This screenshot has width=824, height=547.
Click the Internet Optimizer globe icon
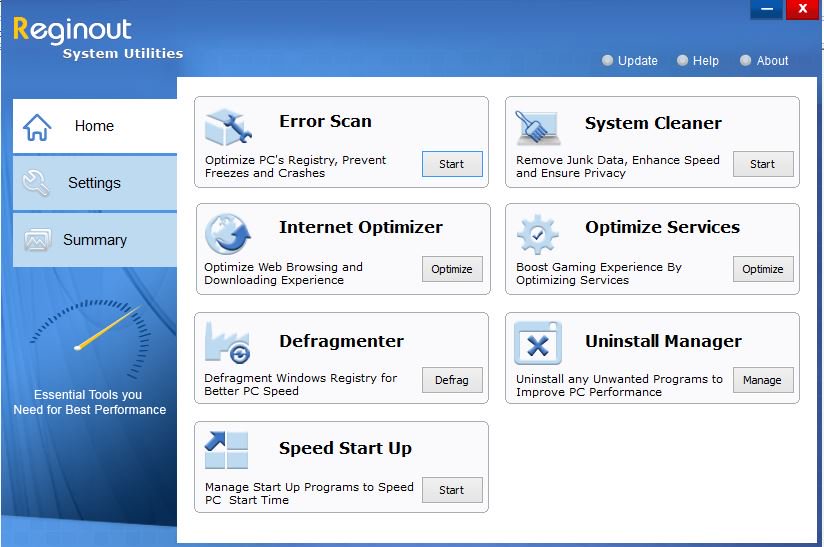coord(228,234)
